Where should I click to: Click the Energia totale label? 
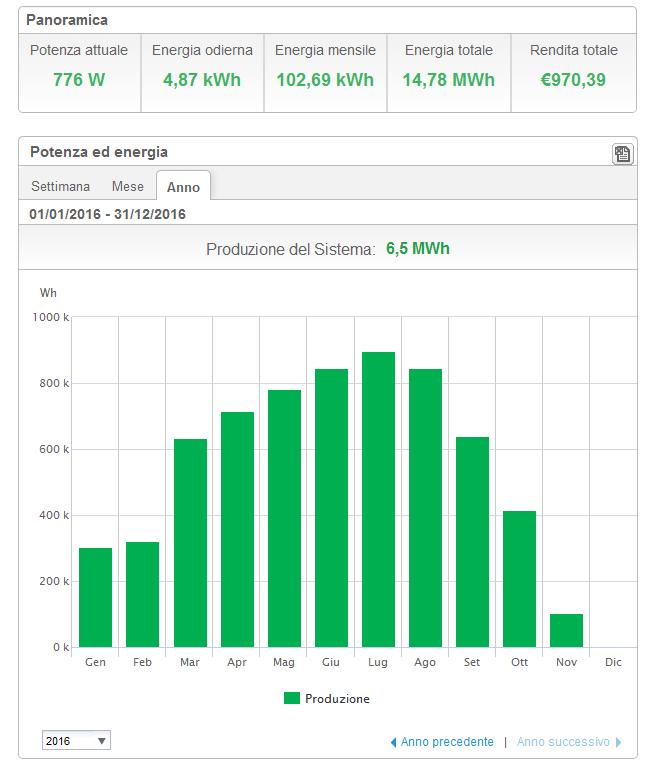tap(449, 50)
